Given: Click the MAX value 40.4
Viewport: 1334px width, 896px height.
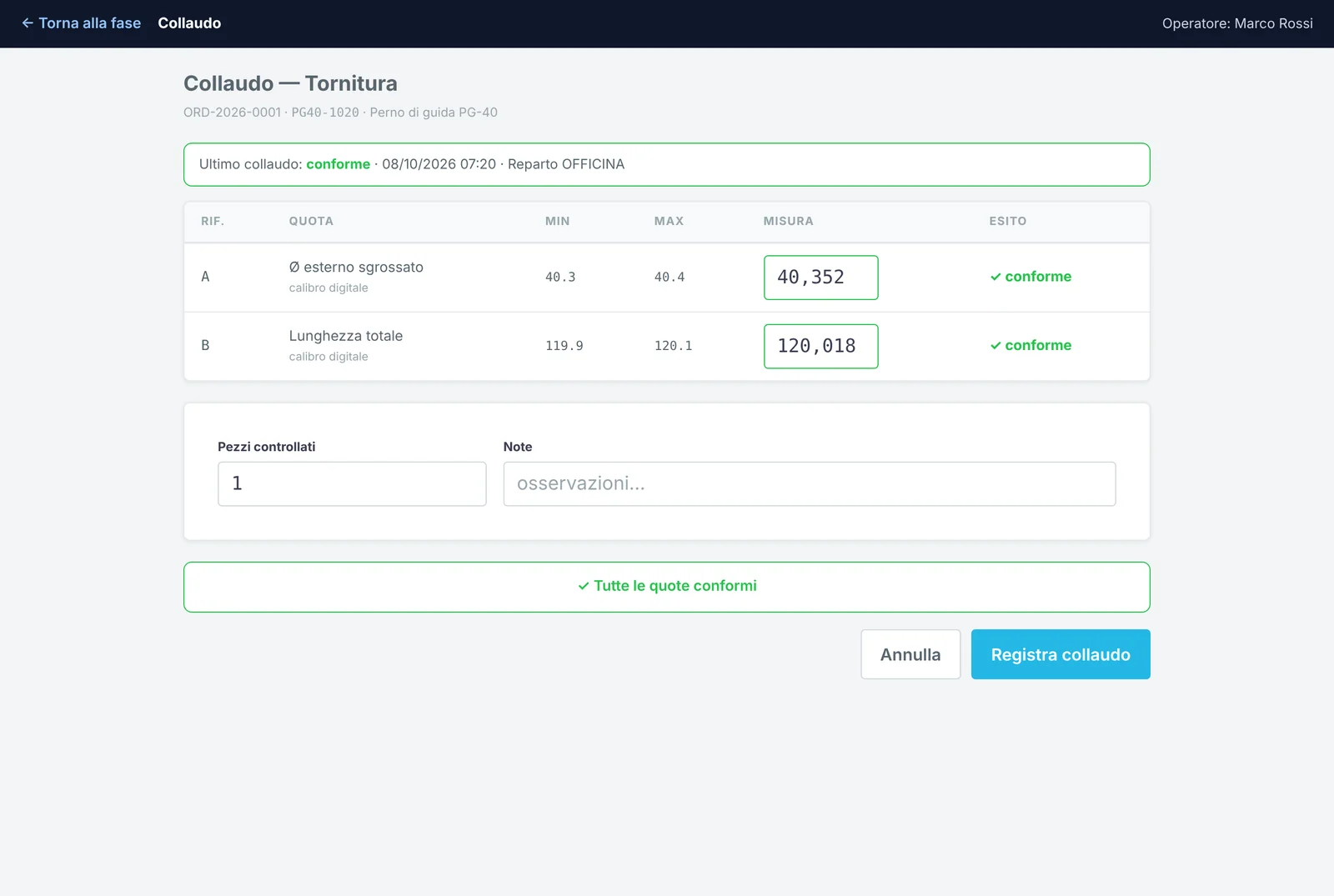Looking at the screenshot, I should tap(670, 277).
